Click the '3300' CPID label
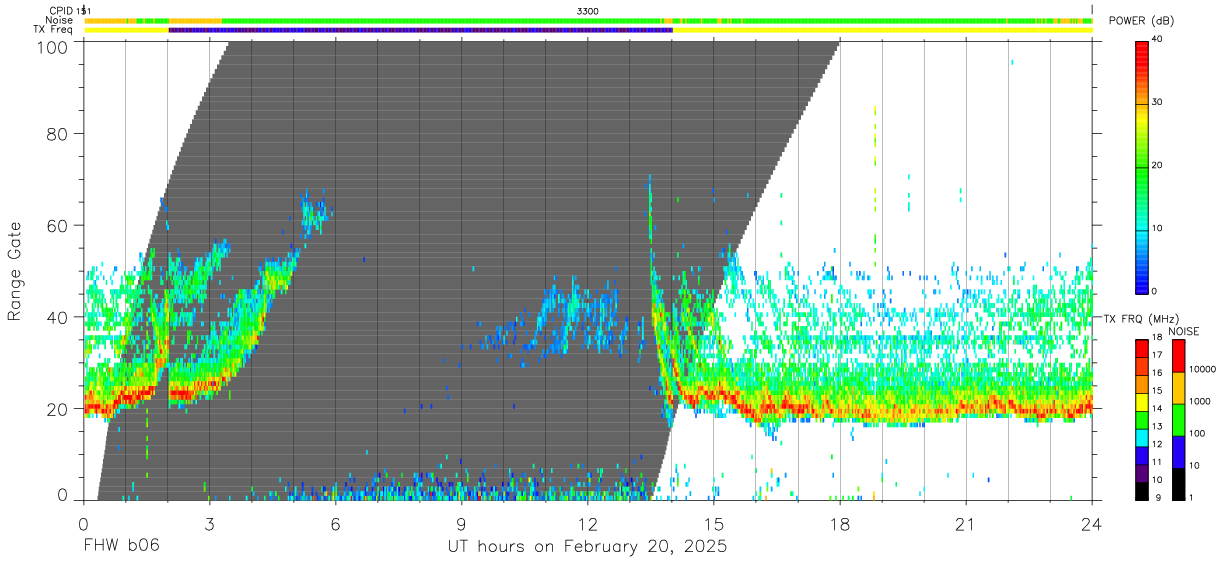 [588, 11]
